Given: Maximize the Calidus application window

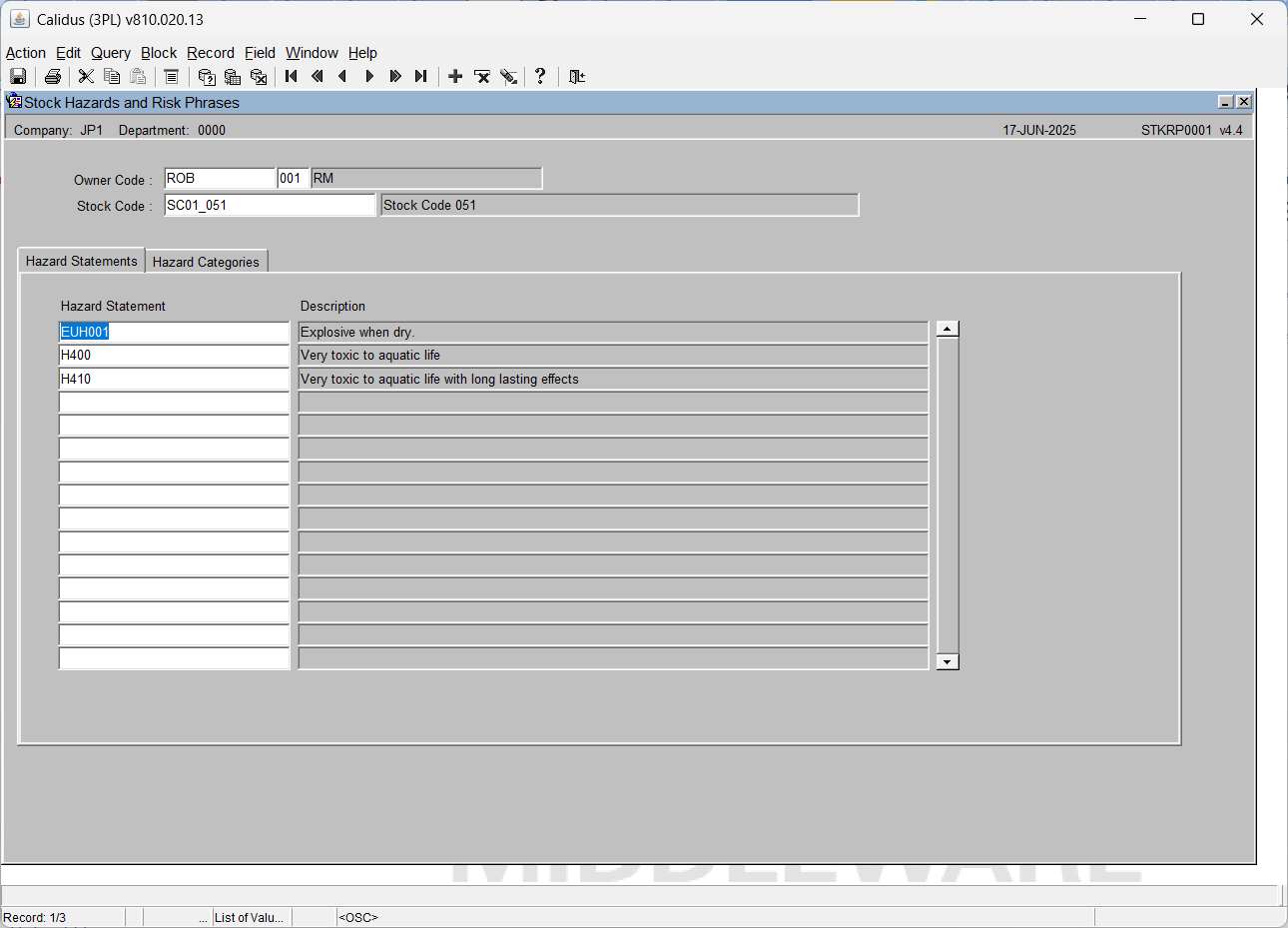Looking at the screenshot, I should (1198, 19).
